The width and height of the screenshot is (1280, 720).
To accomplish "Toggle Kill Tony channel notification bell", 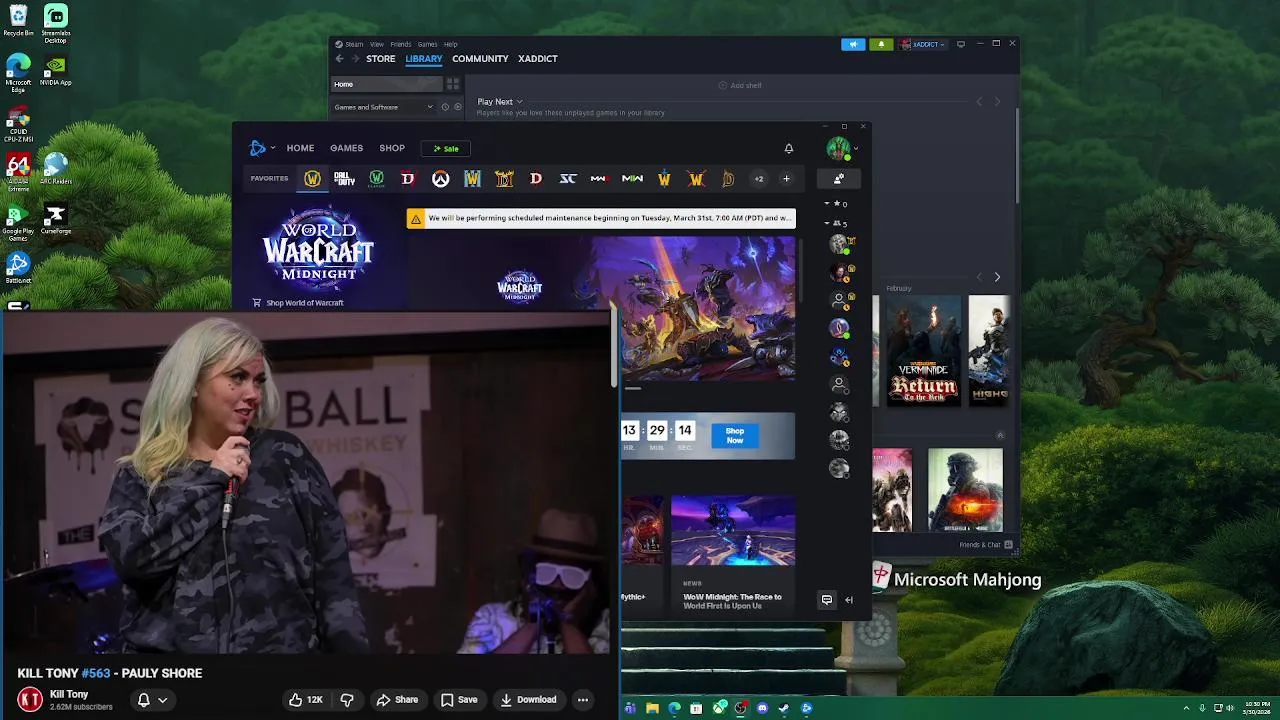I will 152,700.
